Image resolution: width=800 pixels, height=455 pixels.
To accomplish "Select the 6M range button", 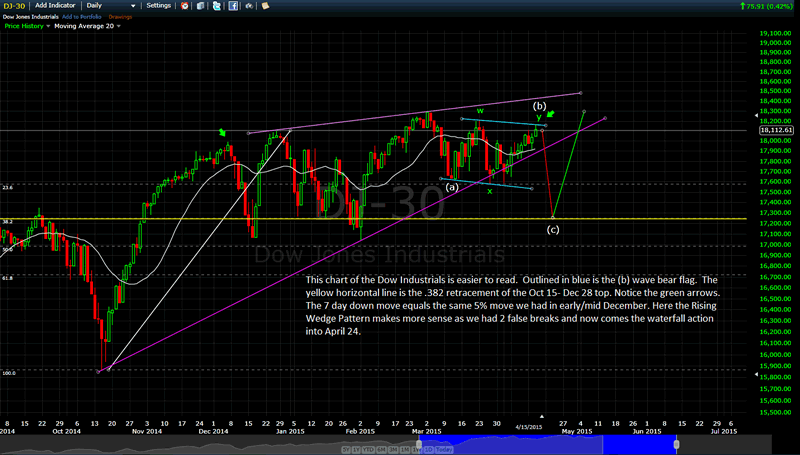I will [381, 449].
